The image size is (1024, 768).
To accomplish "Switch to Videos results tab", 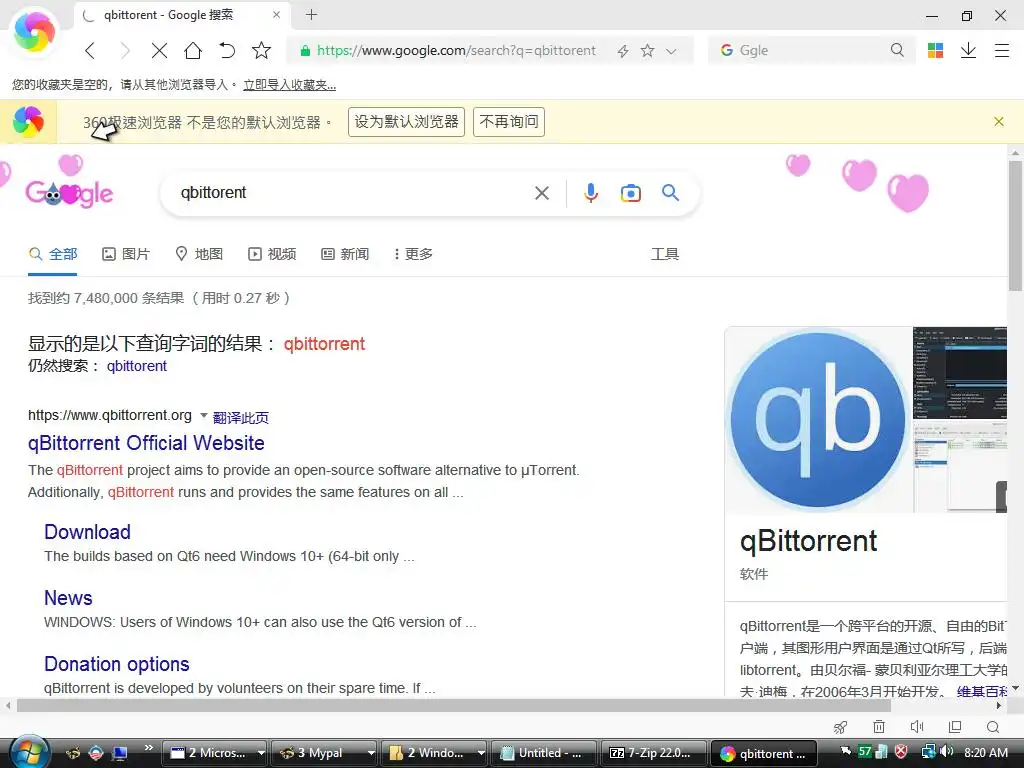I will click(272, 254).
